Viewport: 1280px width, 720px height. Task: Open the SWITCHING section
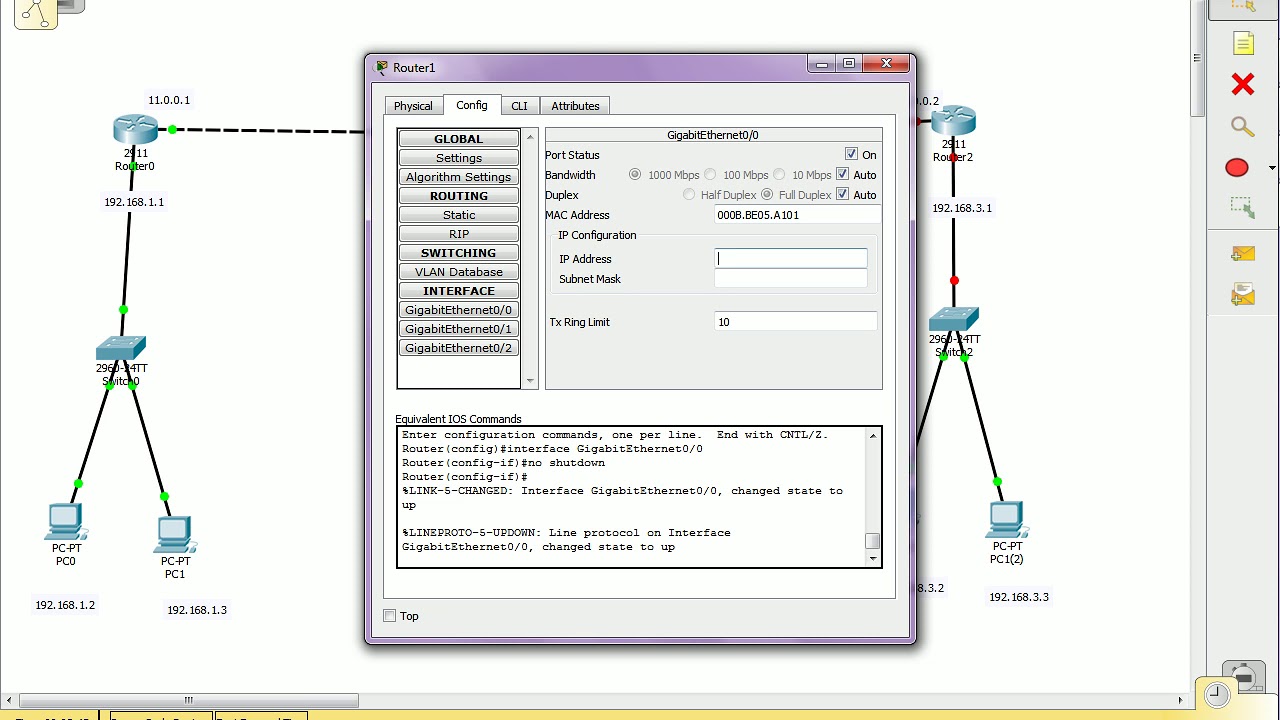point(459,253)
